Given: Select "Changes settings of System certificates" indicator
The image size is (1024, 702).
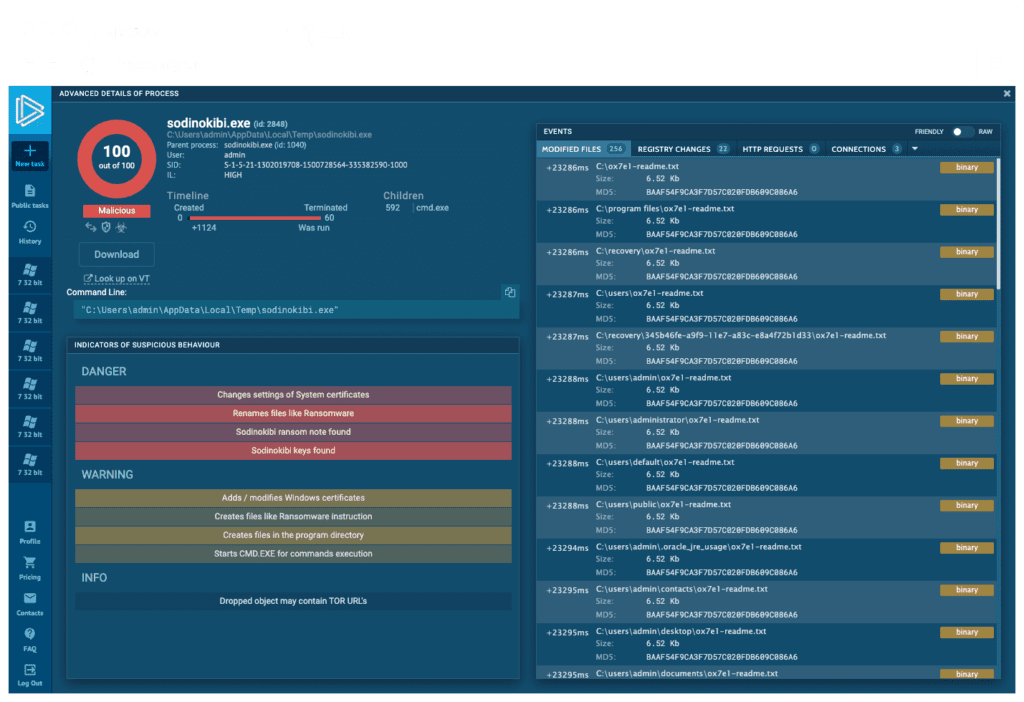Looking at the screenshot, I should click(293, 394).
